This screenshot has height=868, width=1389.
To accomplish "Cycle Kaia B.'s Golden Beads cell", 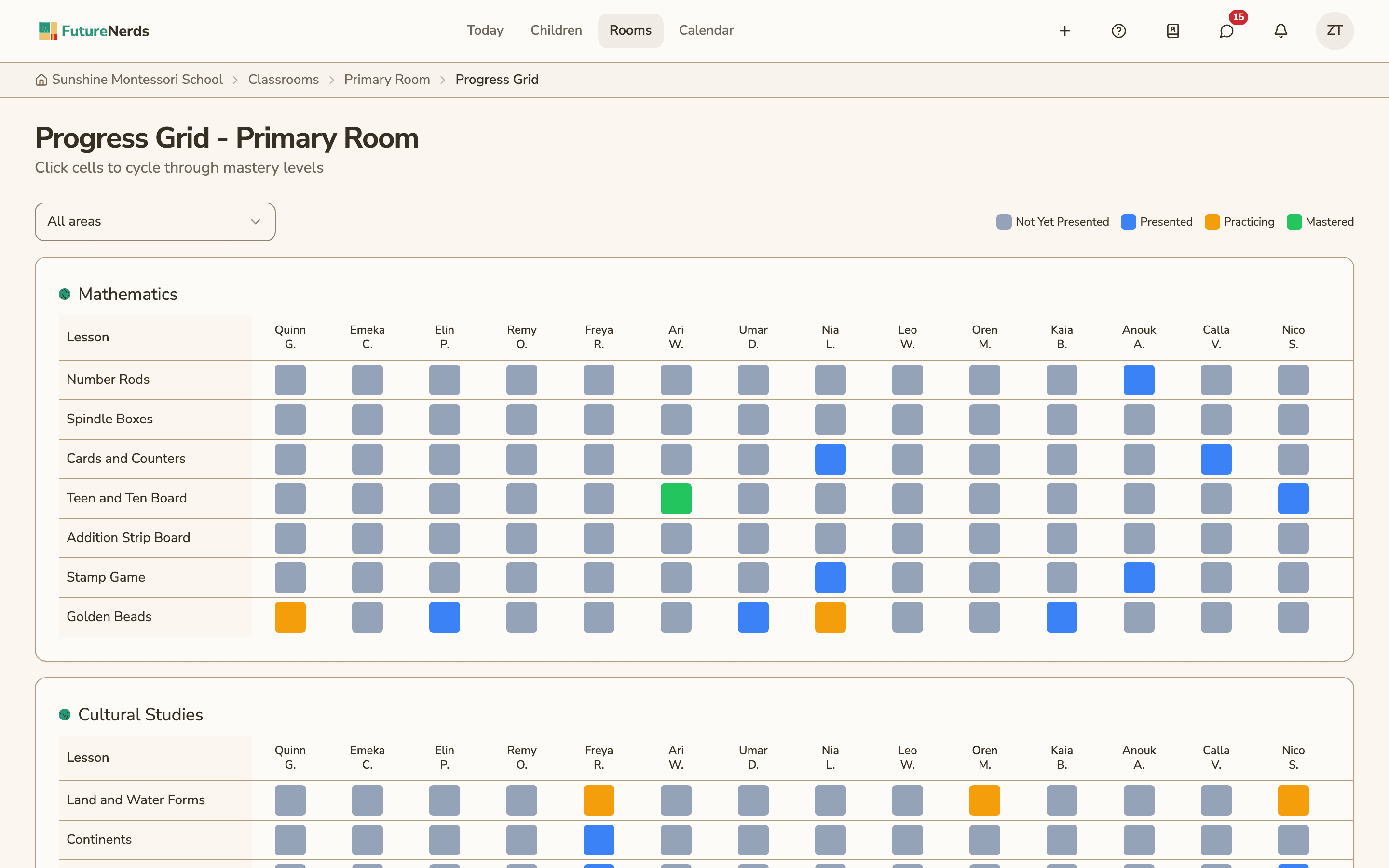I will [1061, 617].
